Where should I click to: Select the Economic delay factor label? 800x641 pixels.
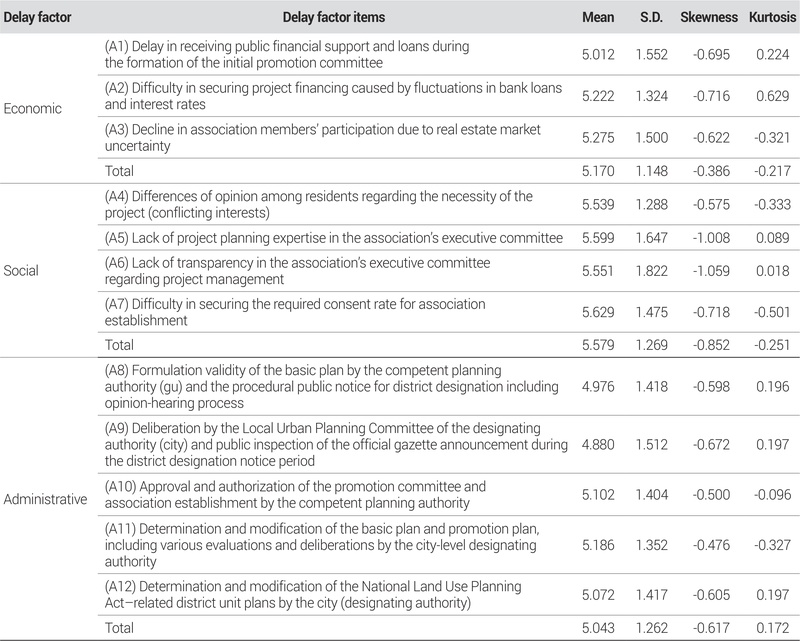[35, 109]
